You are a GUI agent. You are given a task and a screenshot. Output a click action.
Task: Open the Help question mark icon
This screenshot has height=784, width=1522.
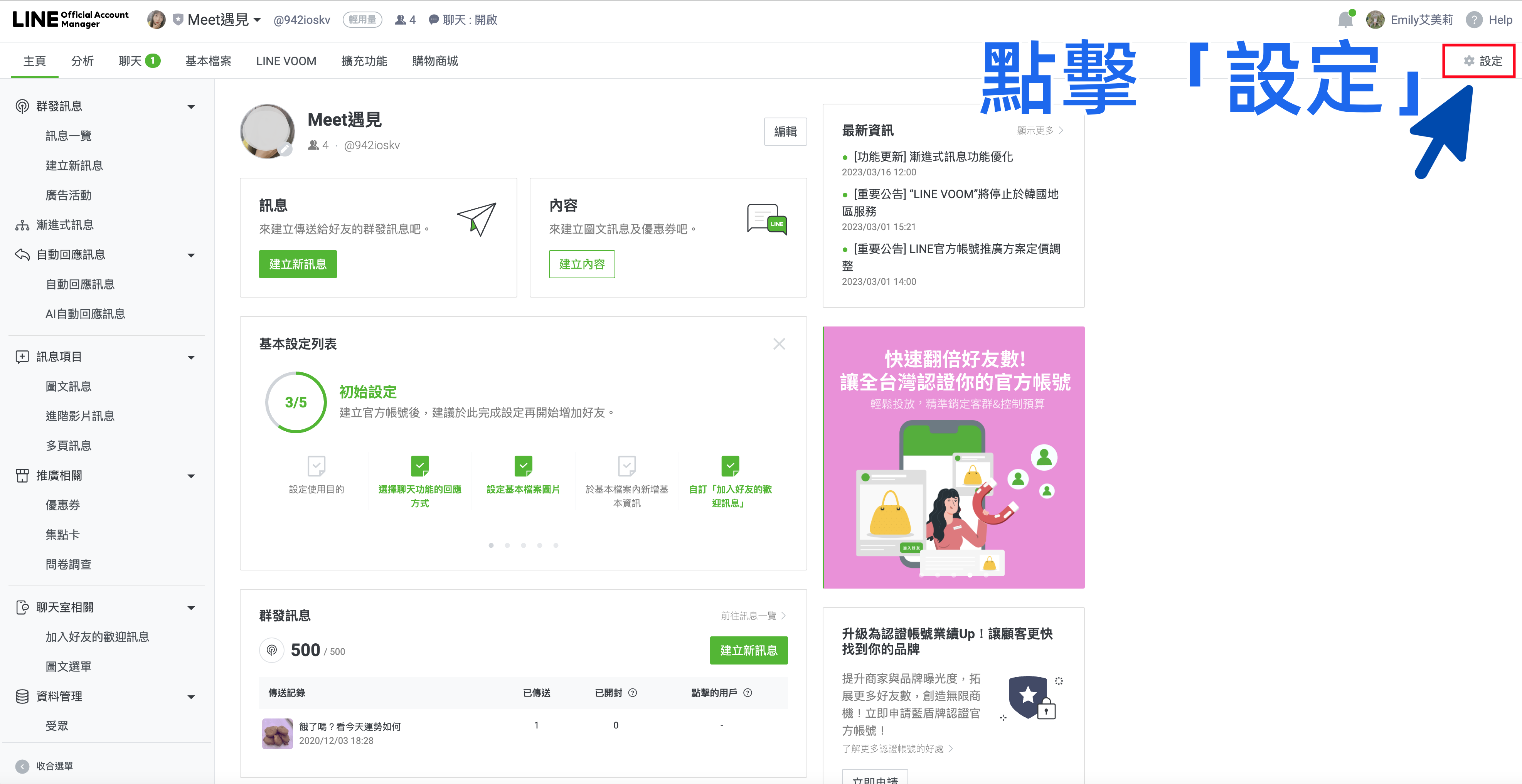point(1473,20)
